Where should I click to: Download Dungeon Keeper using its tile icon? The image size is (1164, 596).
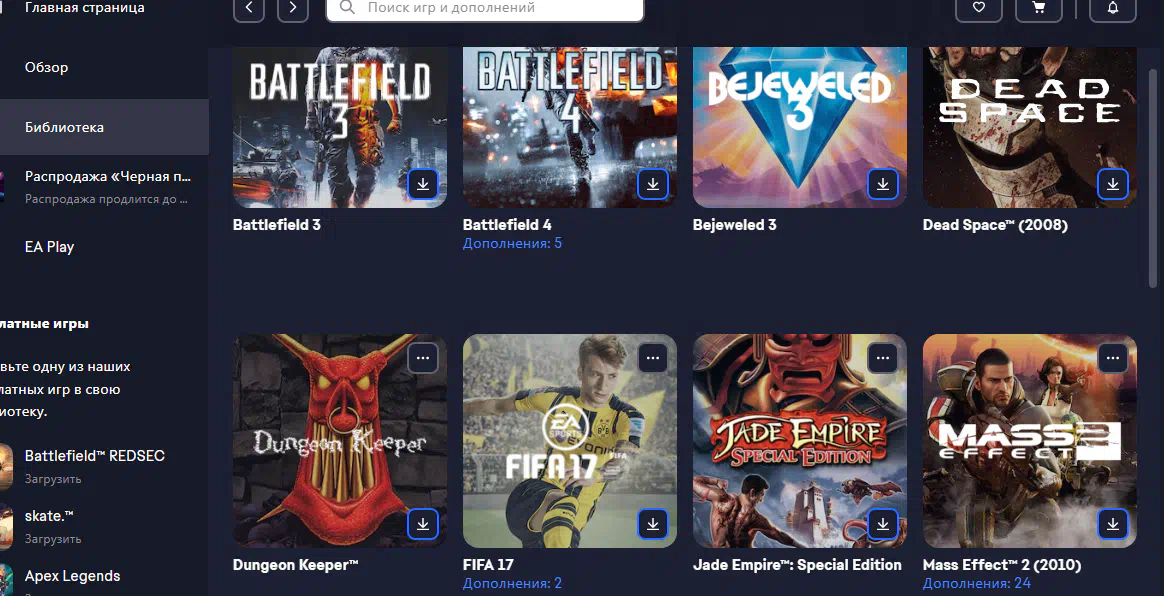[x=422, y=524]
